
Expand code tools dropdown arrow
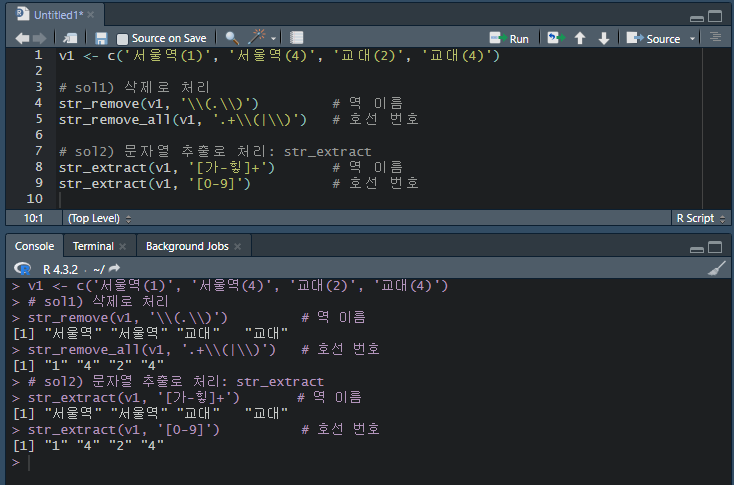(273, 39)
